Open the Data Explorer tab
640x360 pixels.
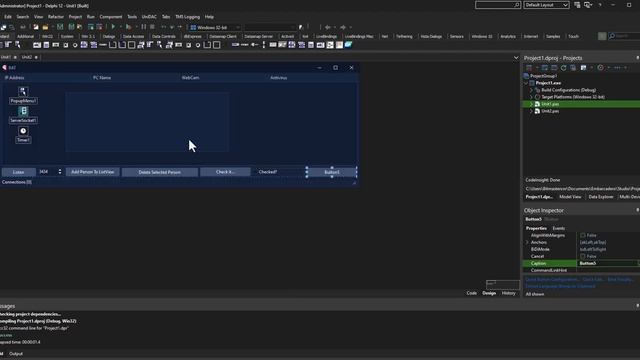(x=601, y=197)
